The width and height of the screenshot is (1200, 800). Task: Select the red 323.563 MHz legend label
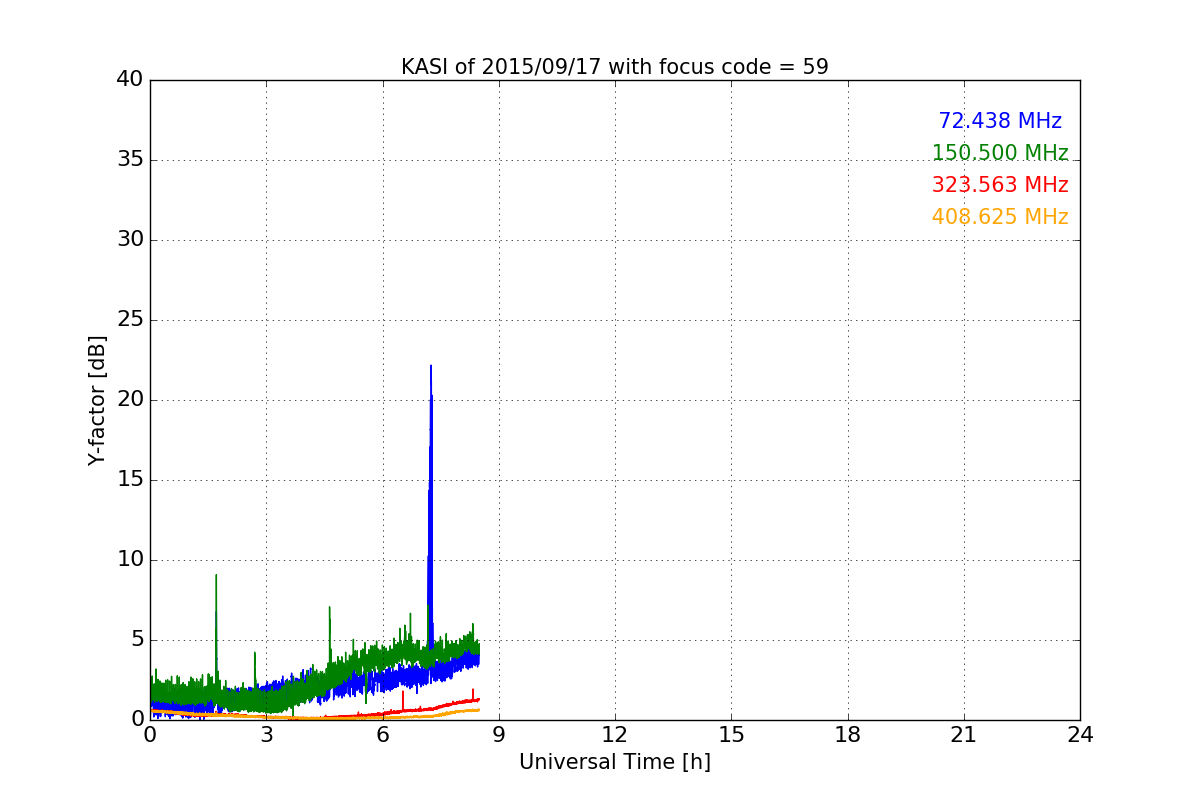point(1000,185)
